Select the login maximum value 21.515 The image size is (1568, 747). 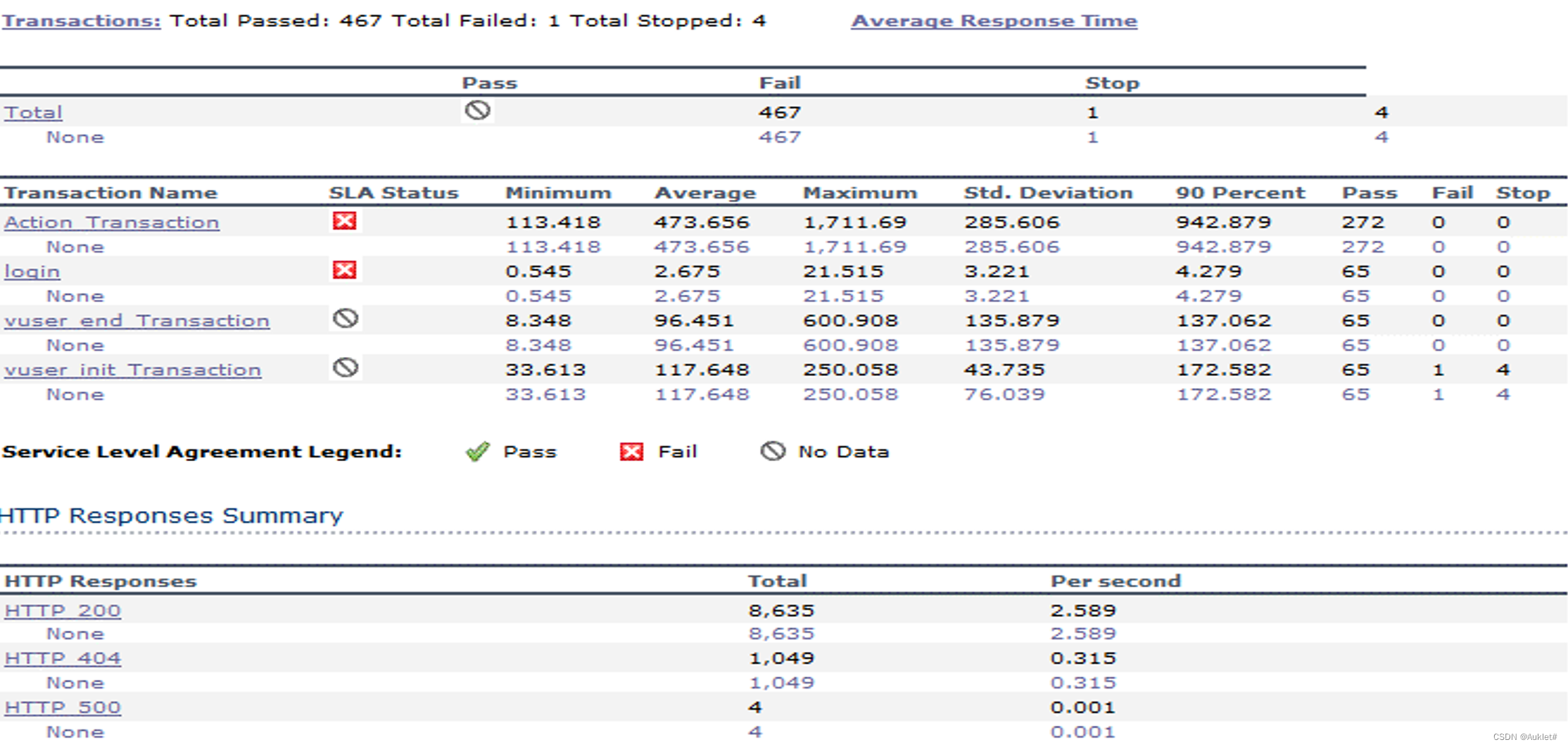tap(843, 272)
